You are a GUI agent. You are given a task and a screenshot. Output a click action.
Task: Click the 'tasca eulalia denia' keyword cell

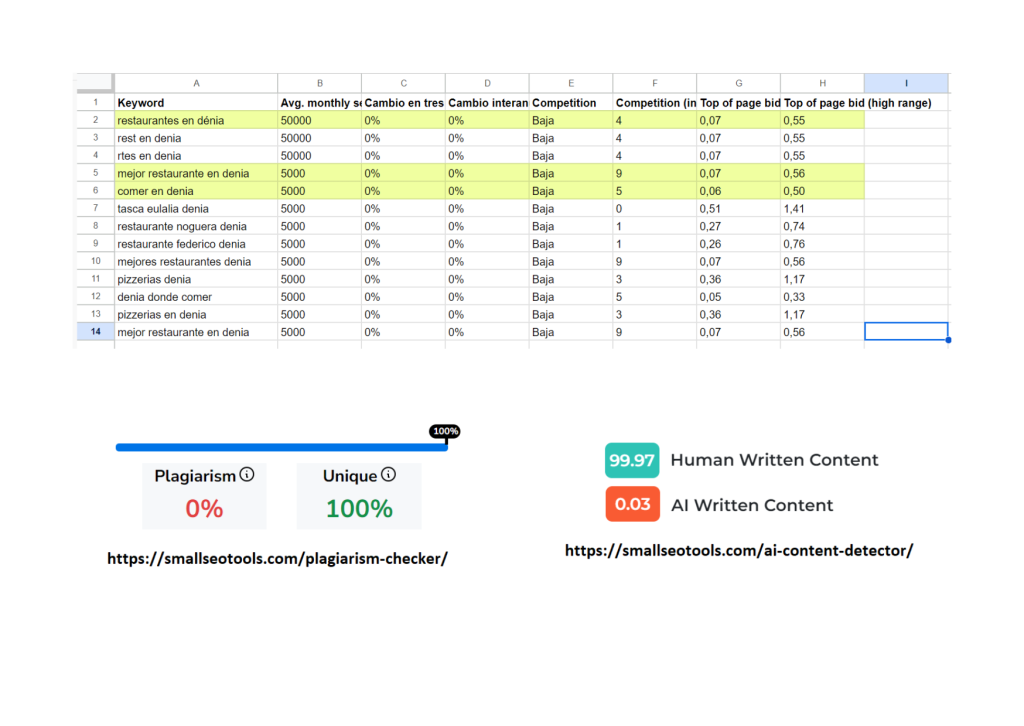tap(196, 209)
